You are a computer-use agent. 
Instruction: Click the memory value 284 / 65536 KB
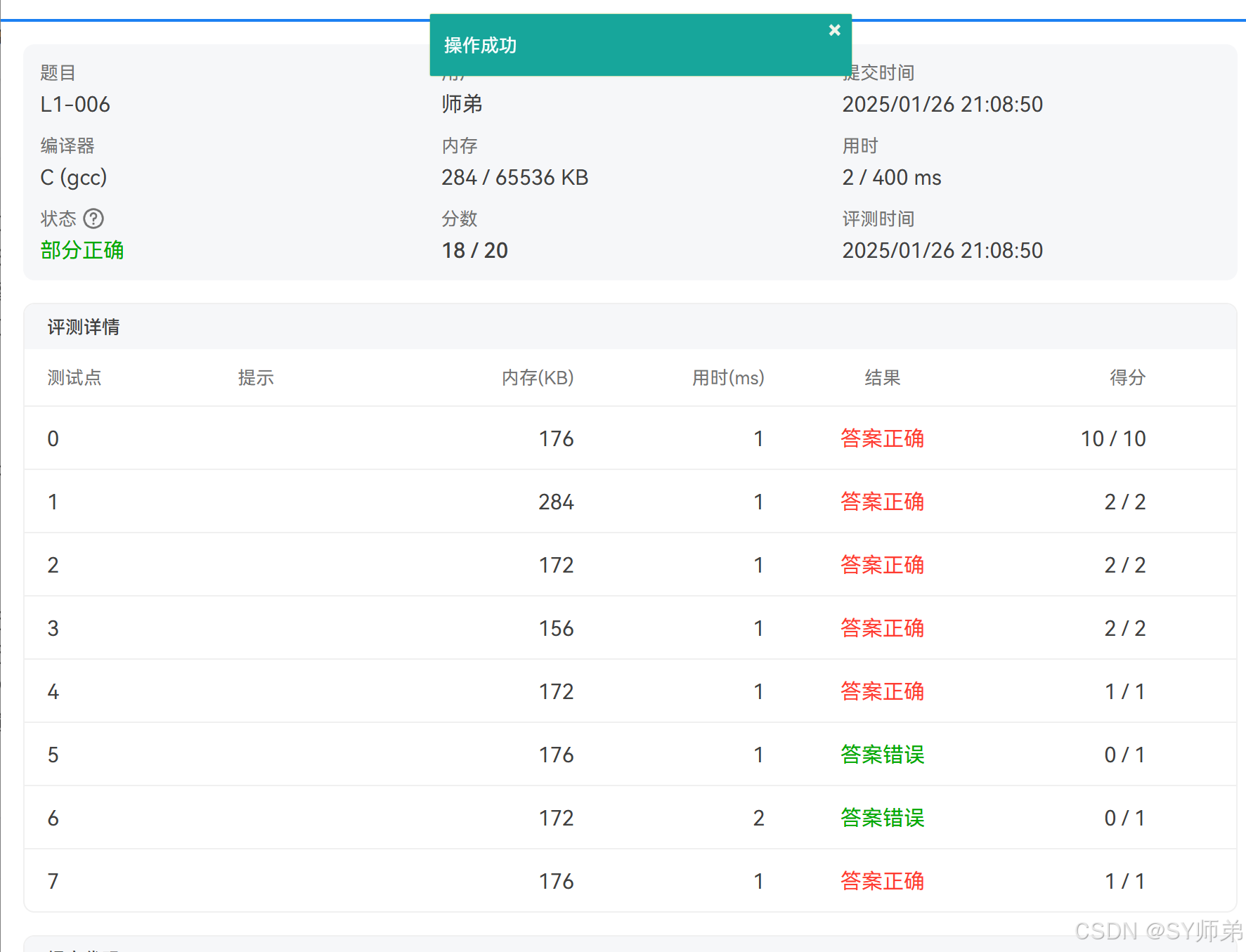coord(514,178)
